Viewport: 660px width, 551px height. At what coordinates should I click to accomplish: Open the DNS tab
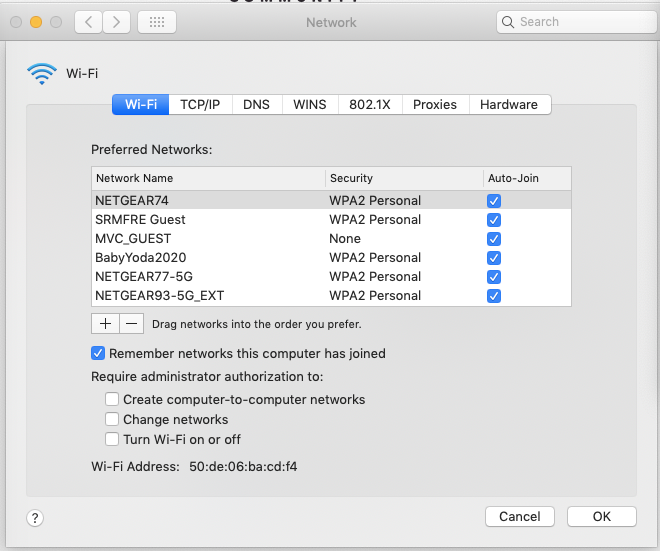(256, 104)
